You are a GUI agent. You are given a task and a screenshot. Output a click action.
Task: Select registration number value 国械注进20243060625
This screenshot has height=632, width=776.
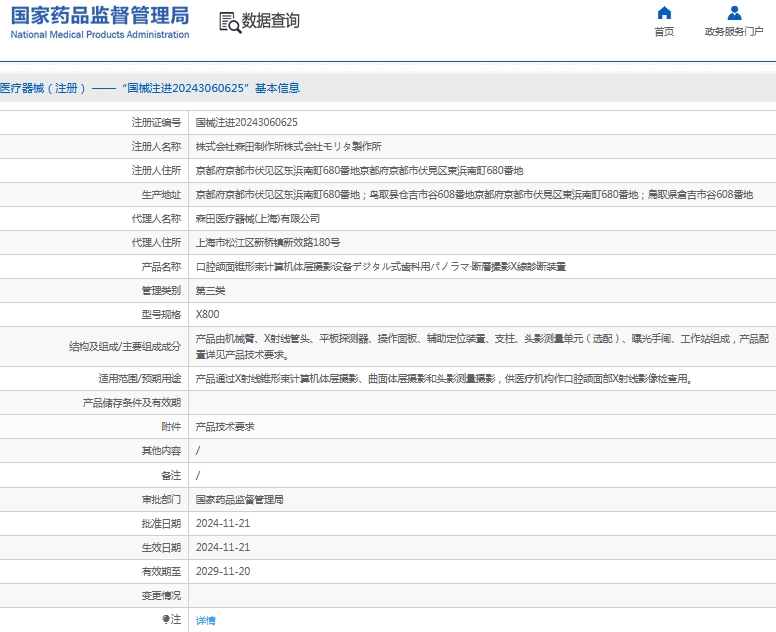[x=246, y=122]
